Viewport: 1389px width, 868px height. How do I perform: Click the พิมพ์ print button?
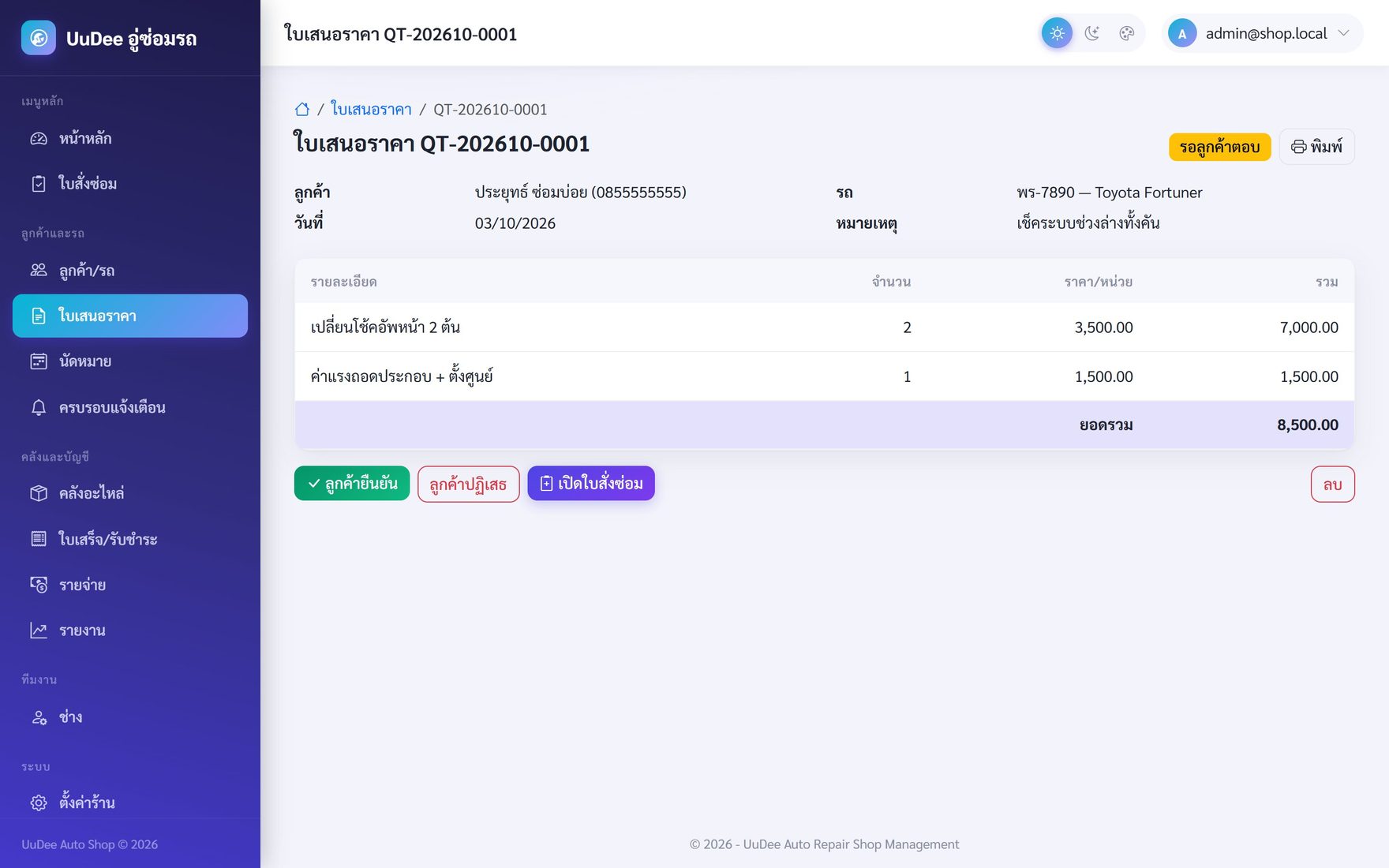[x=1316, y=147]
